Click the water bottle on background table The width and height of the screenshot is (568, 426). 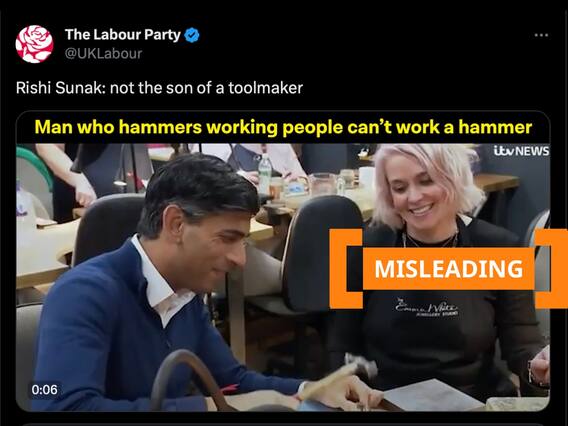(265, 174)
